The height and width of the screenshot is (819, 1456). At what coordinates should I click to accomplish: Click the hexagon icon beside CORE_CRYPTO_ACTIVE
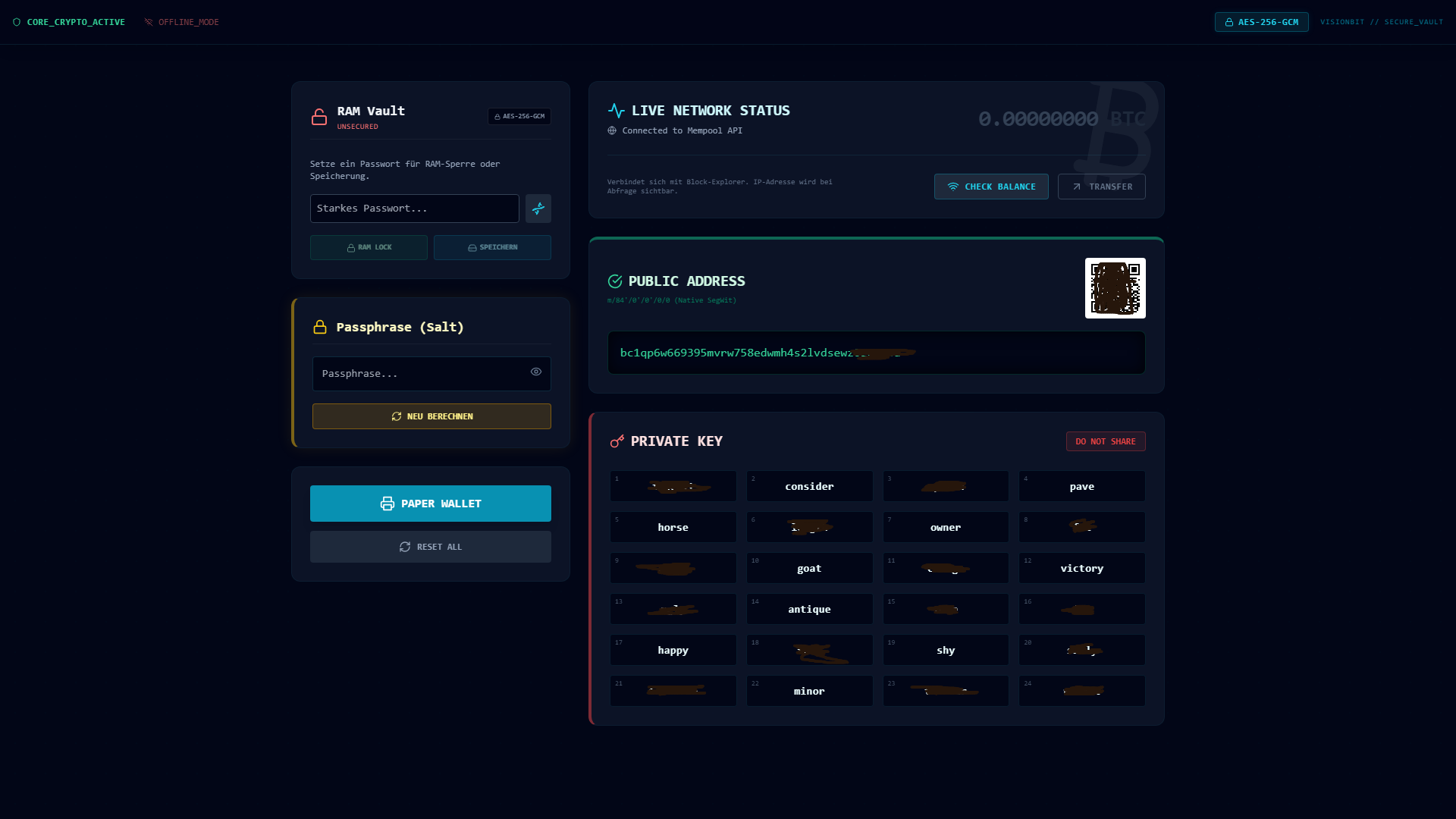17,22
